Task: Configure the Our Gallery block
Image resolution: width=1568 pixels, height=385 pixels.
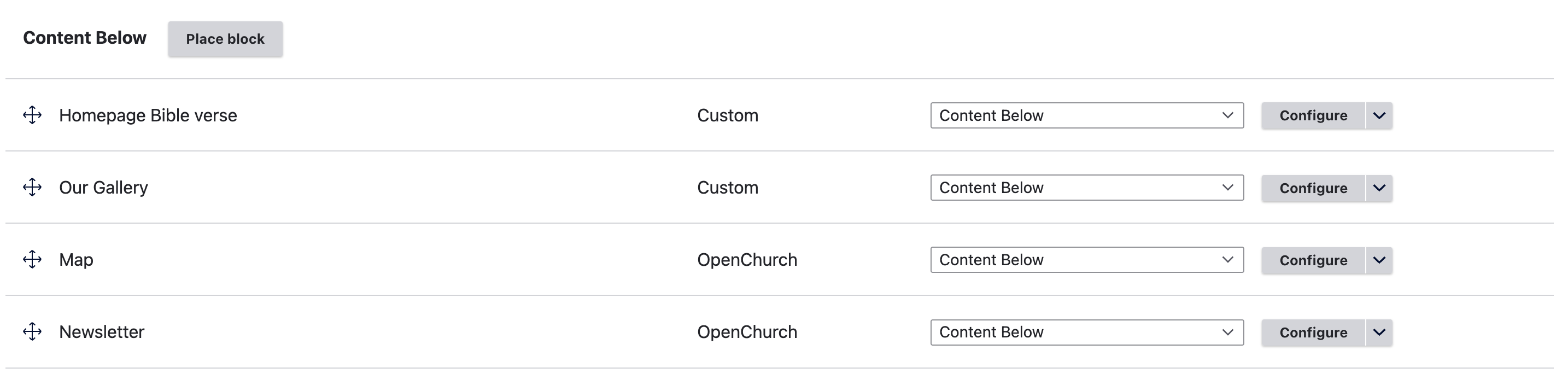Action: point(1313,188)
